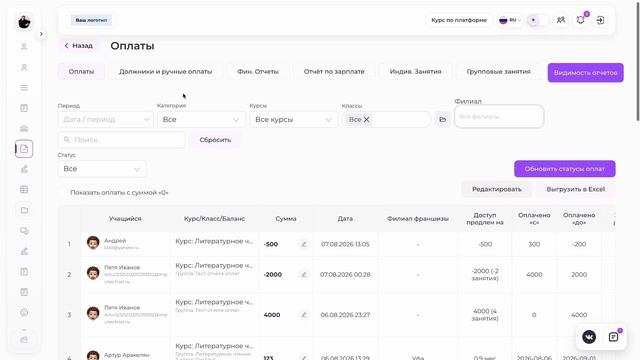Switch to the «Отчет по зарплате» tab
Screen dimensions: 640x360
334,71
